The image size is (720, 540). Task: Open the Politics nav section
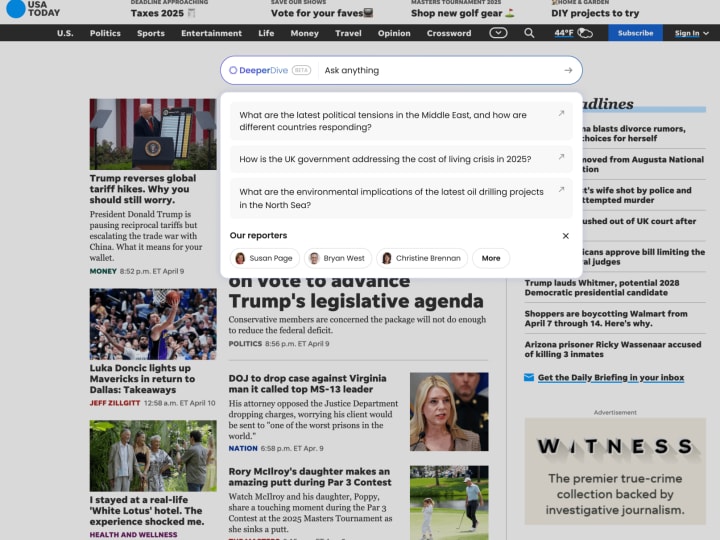point(105,33)
